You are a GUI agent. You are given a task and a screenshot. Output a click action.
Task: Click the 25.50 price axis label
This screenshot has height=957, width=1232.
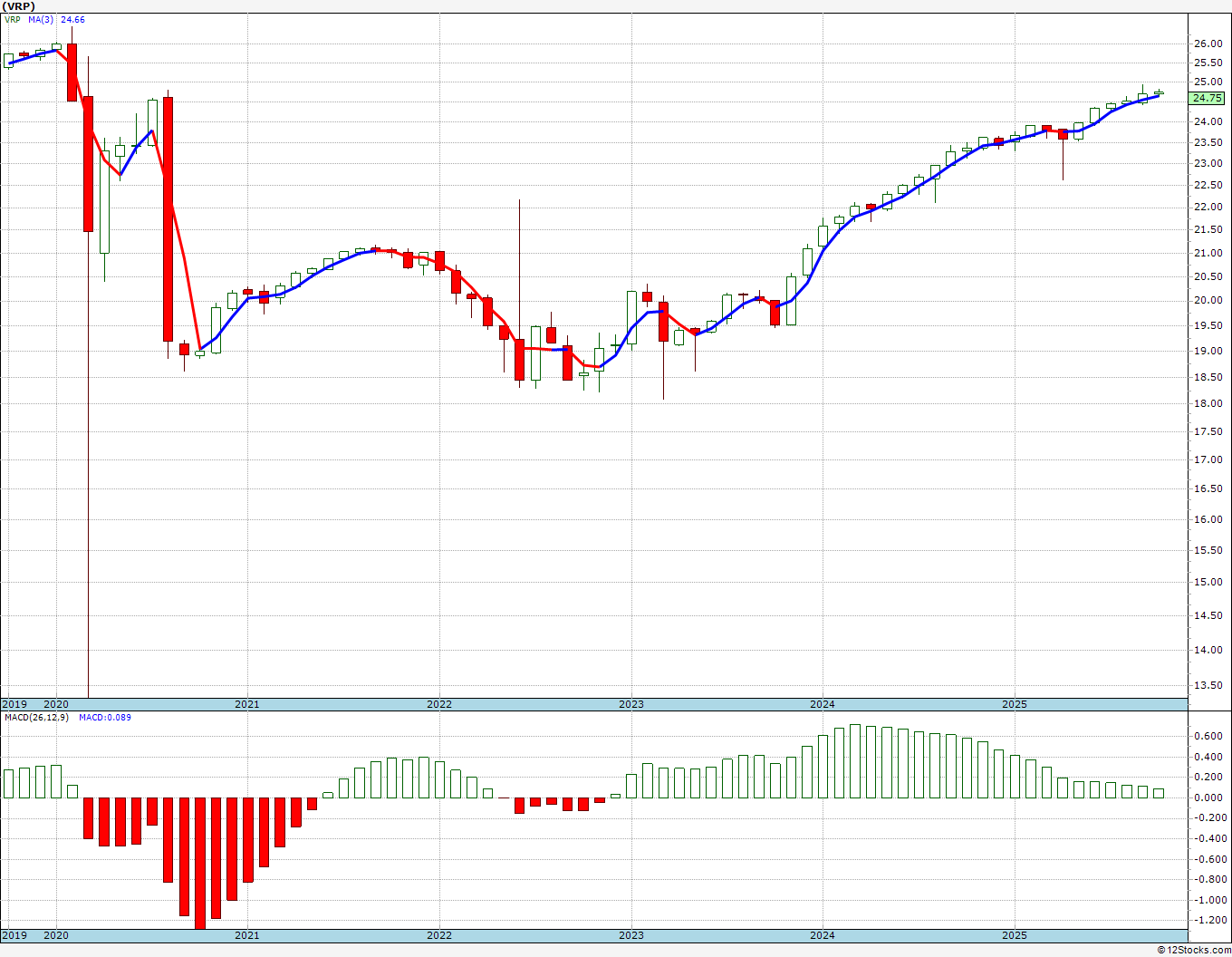(x=1207, y=63)
